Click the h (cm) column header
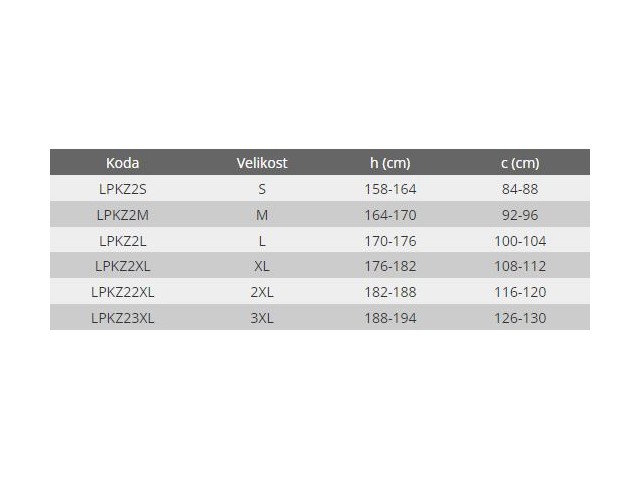Viewport: 640px width, 480px height. pyautogui.click(x=390, y=163)
